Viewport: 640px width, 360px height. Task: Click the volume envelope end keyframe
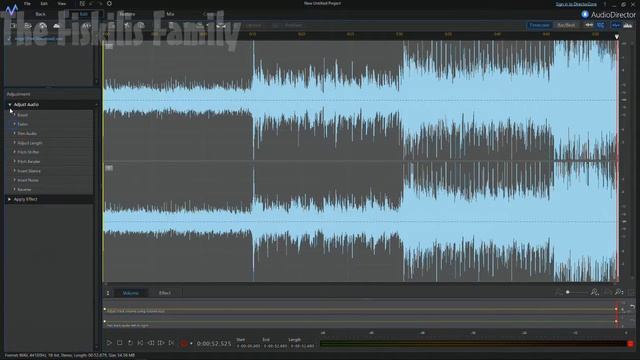click(x=616, y=309)
